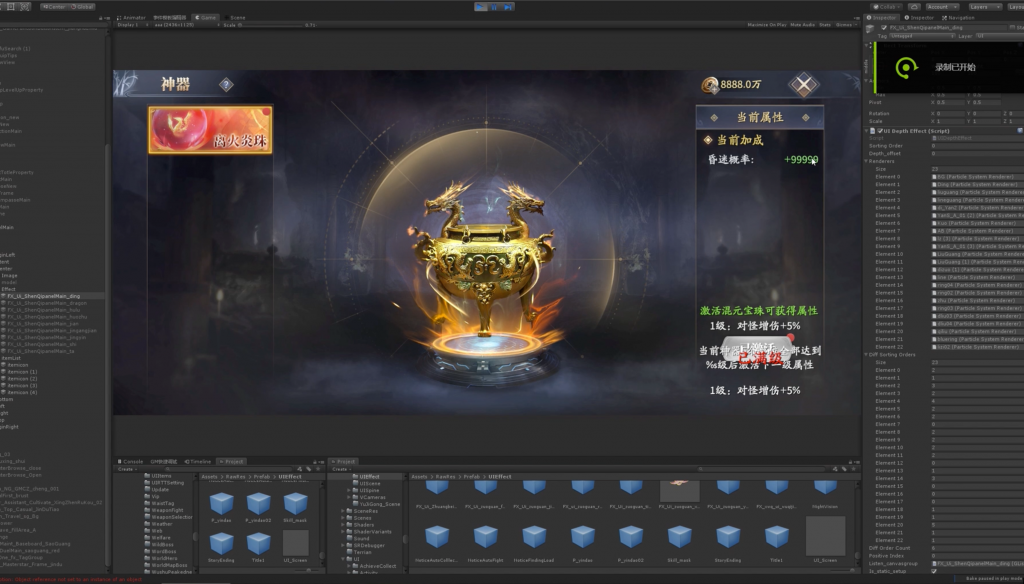Select FX_UI_ShenQipanelMain_hulu in Hierarchy
Viewport: 1024px width, 584px height.
click(x=43, y=310)
